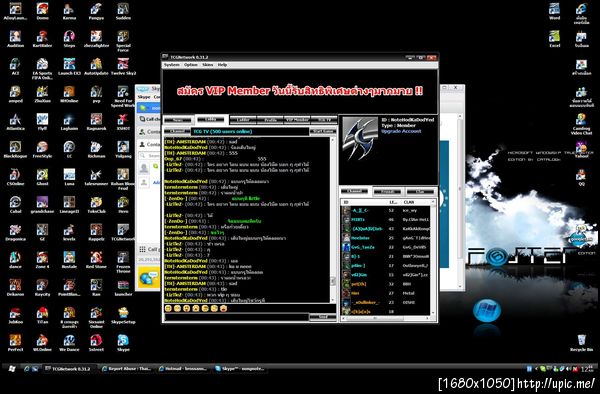Switch to the News tab
600x394 pixels.
click(x=178, y=120)
